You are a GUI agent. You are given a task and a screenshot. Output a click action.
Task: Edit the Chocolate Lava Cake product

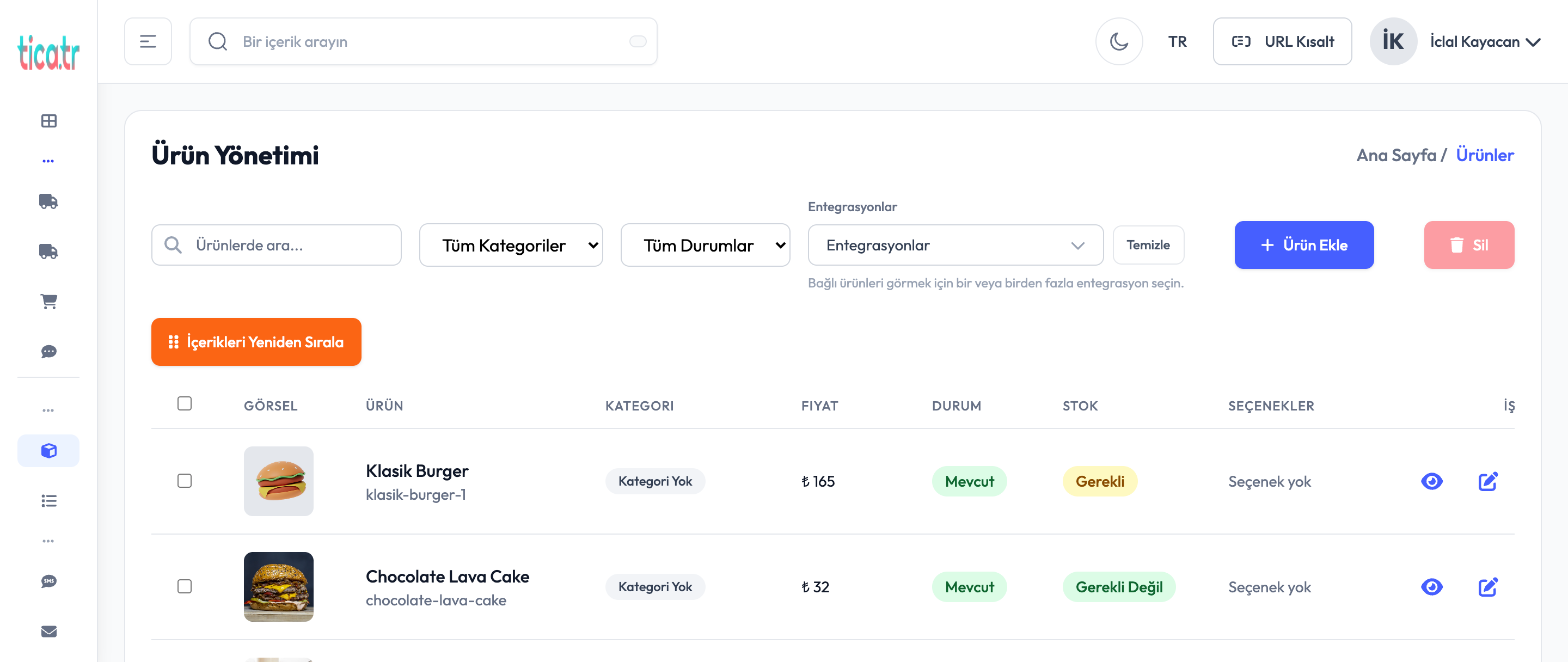click(1487, 586)
